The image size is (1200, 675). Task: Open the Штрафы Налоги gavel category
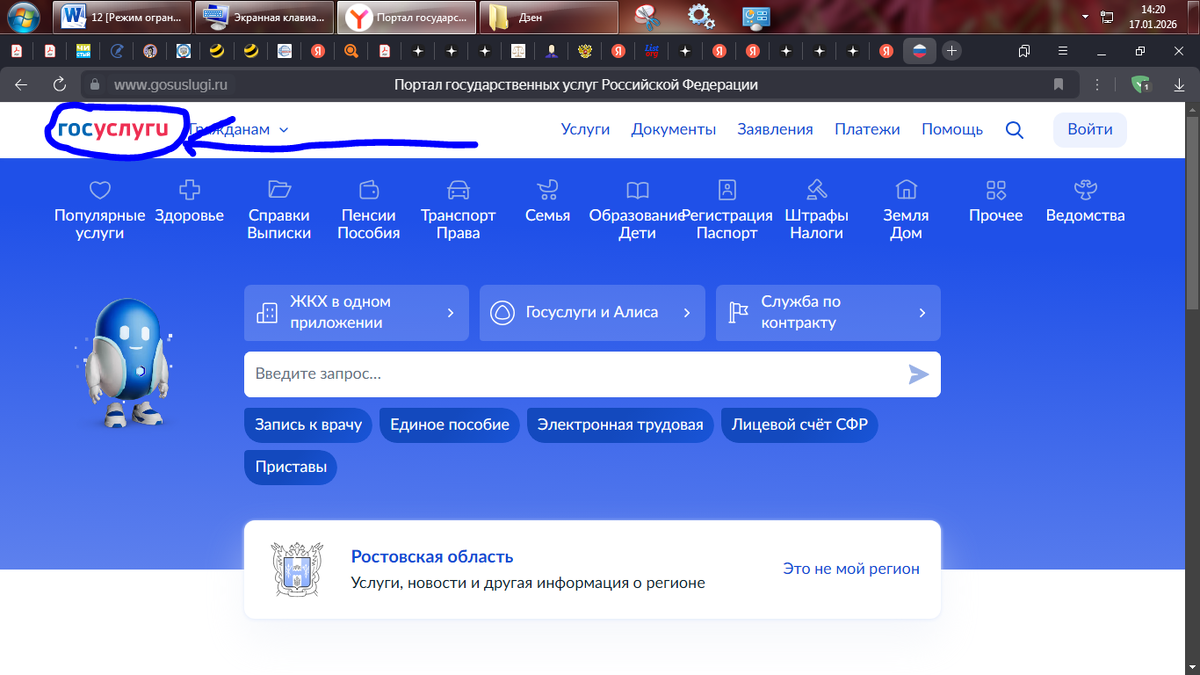coord(817,189)
